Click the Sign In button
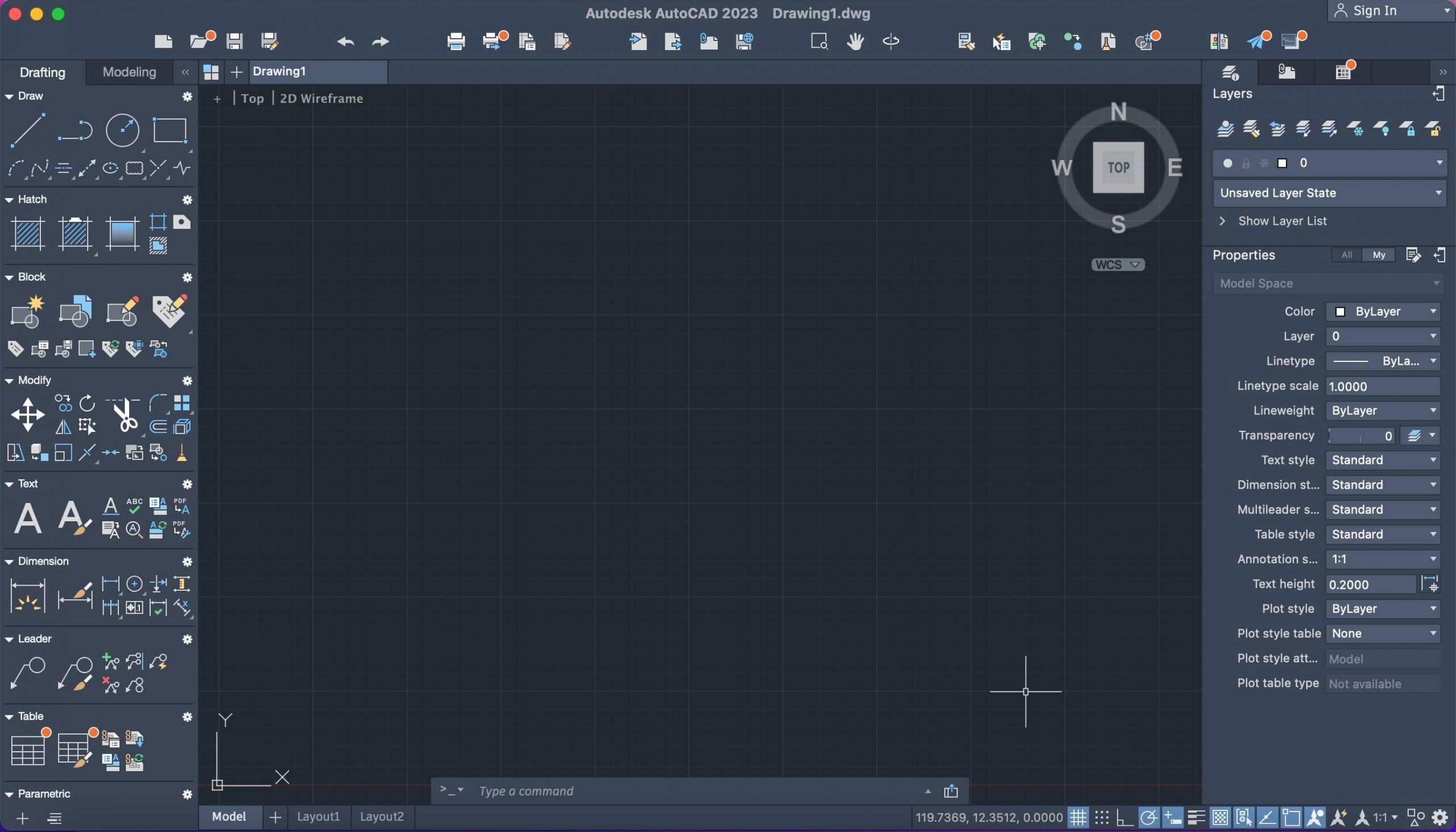1456x832 pixels. [1375, 10]
